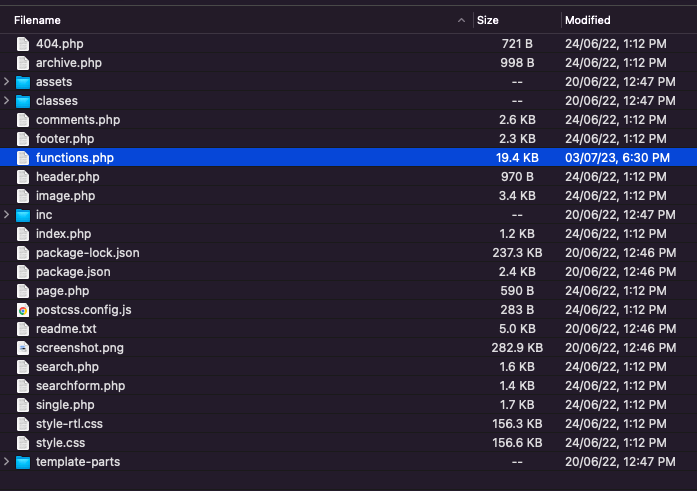Select the classes folder name

tap(57, 101)
